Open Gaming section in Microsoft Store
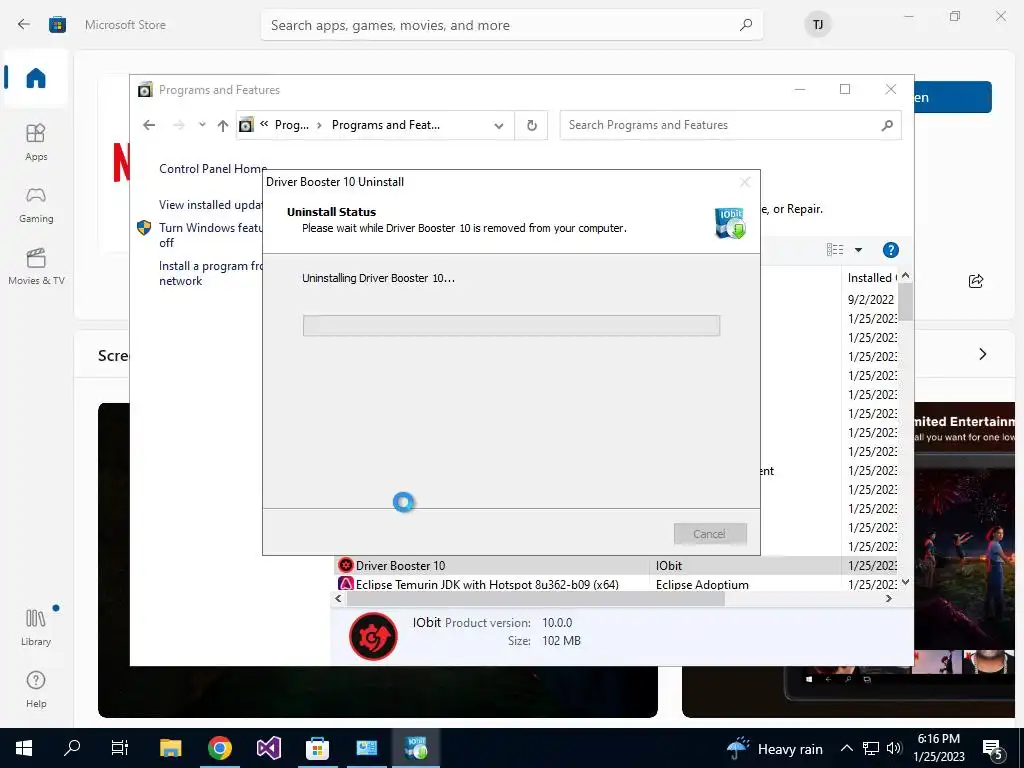1024x768 pixels. (x=36, y=204)
